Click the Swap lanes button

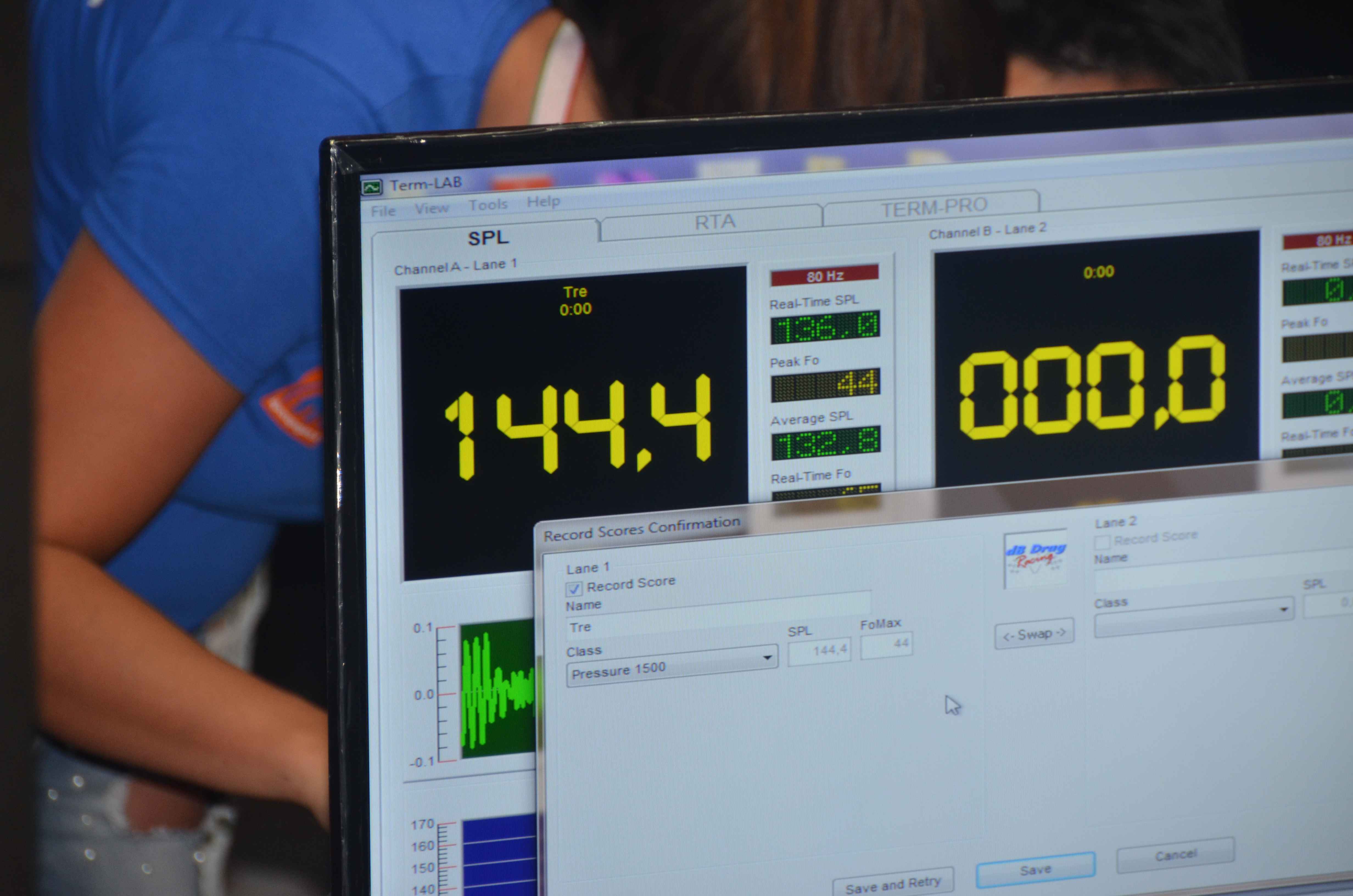click(x=1034, y=634)
